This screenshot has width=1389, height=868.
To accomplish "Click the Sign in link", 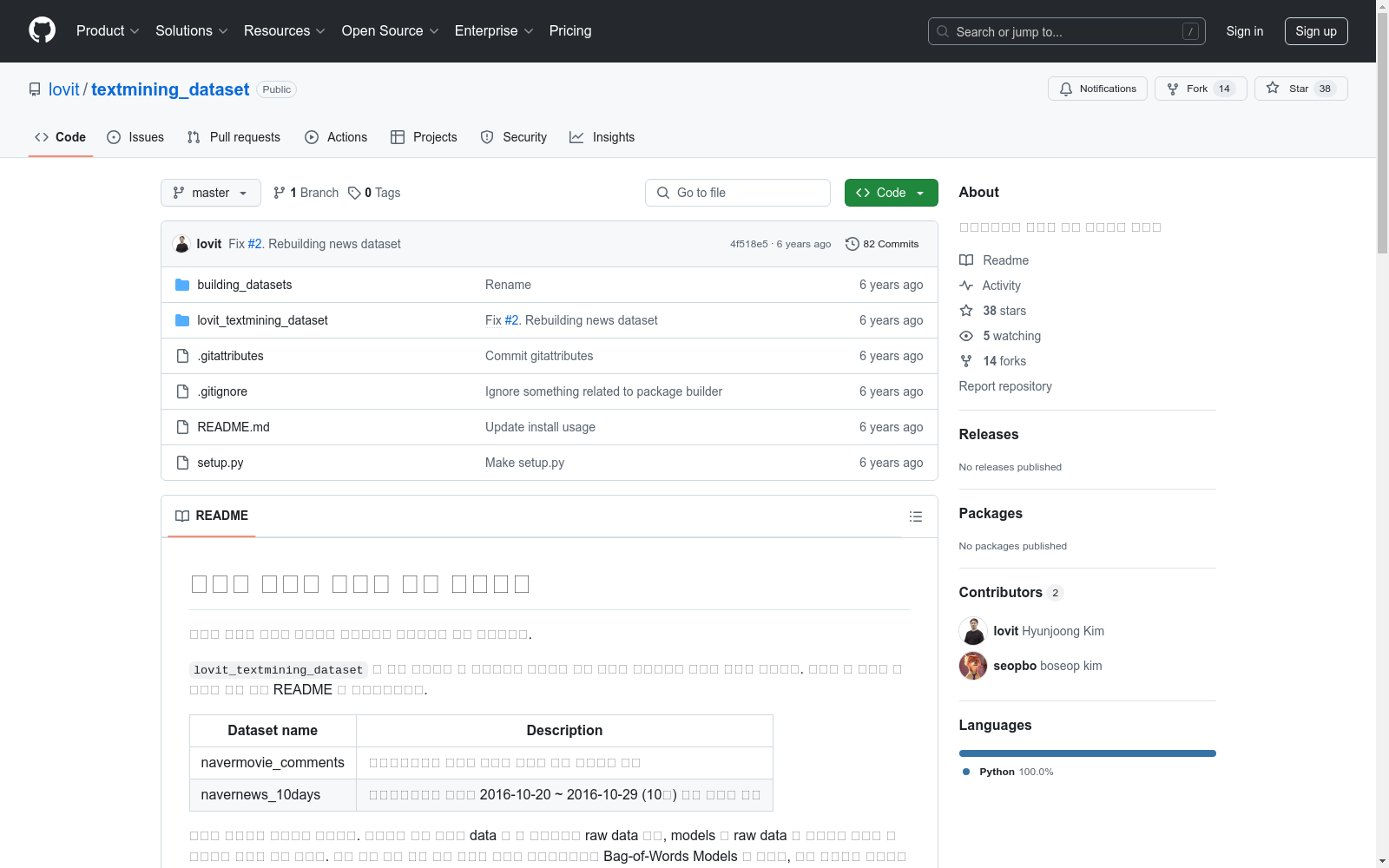I will [x=1245, y=31].
